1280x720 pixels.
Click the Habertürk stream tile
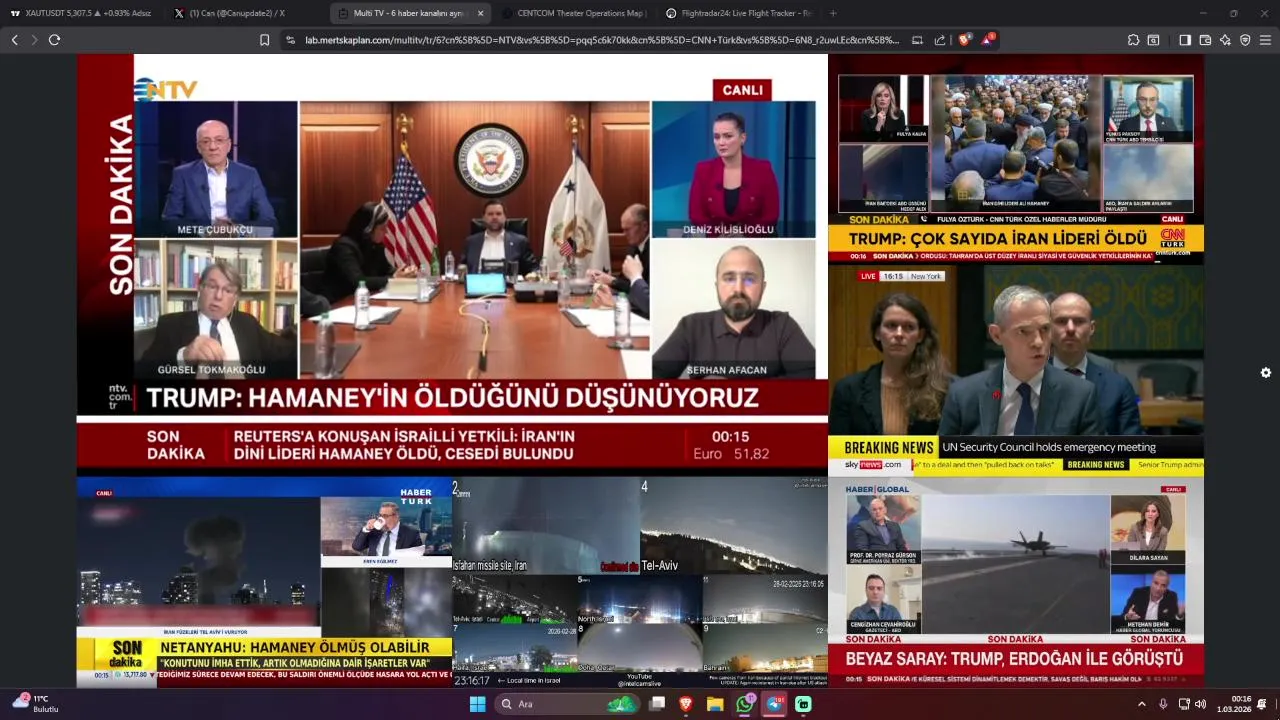tap(264, 582)
